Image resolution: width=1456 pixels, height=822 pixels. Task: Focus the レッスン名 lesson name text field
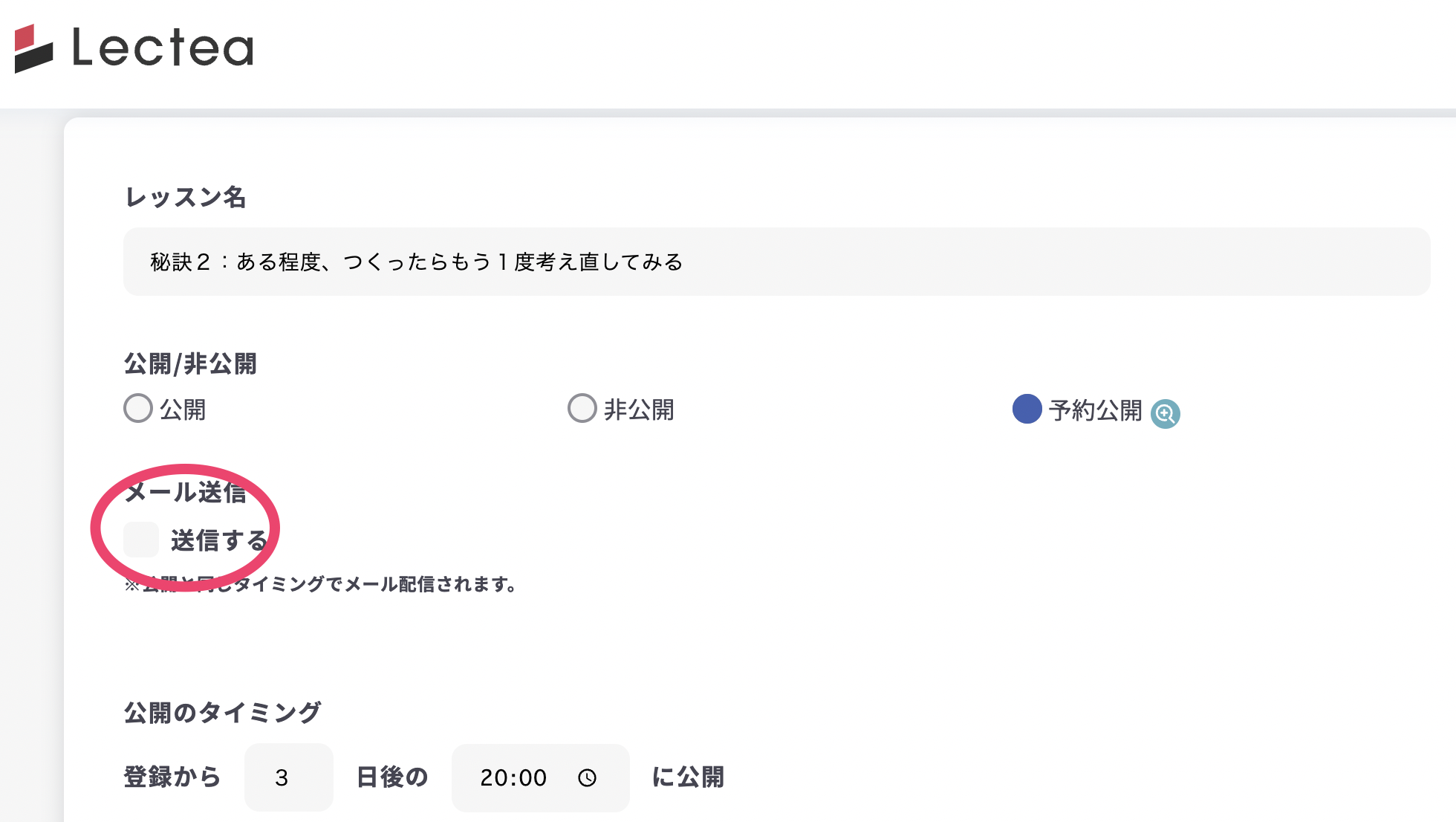(776, 262)
